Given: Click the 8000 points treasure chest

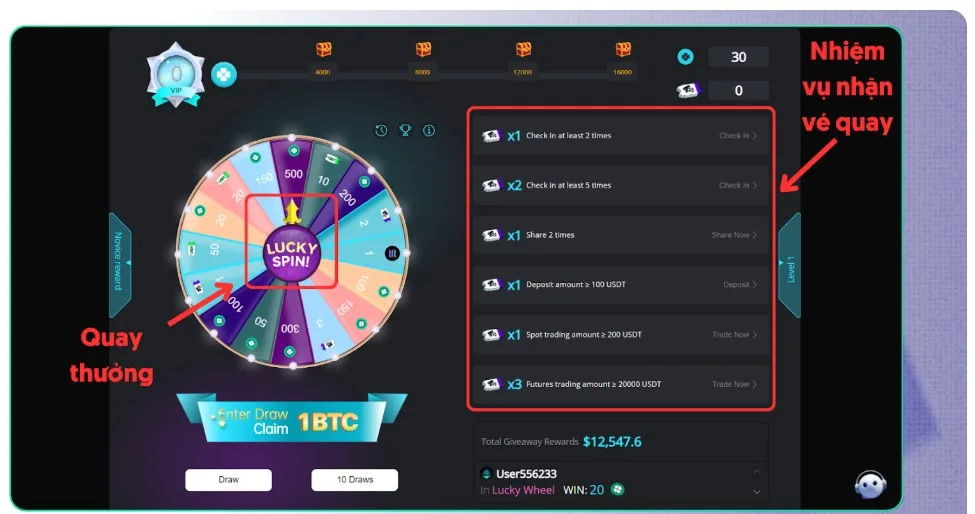Looking at the screenshot, I should [x=423, y=49].
